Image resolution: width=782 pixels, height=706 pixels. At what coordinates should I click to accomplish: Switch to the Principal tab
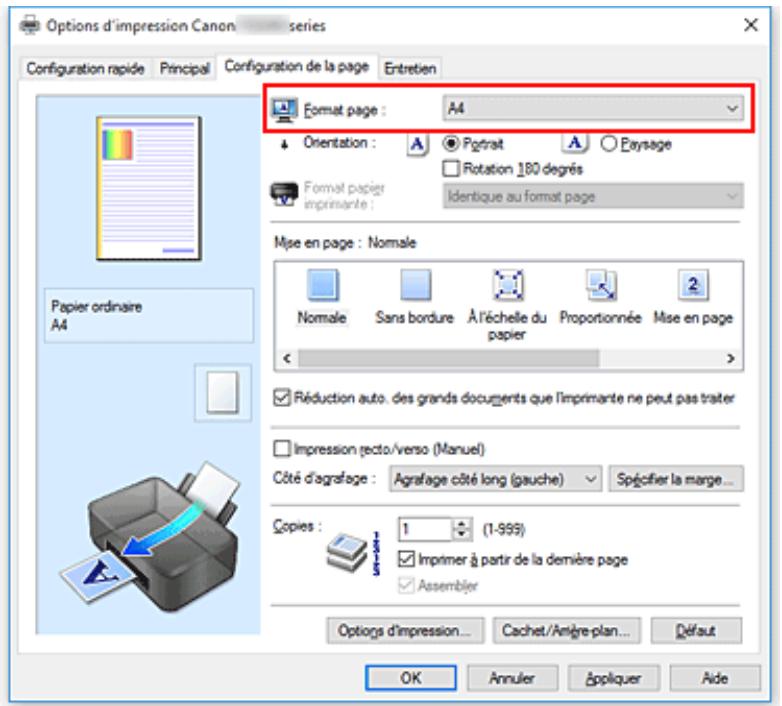click(185, 68)
